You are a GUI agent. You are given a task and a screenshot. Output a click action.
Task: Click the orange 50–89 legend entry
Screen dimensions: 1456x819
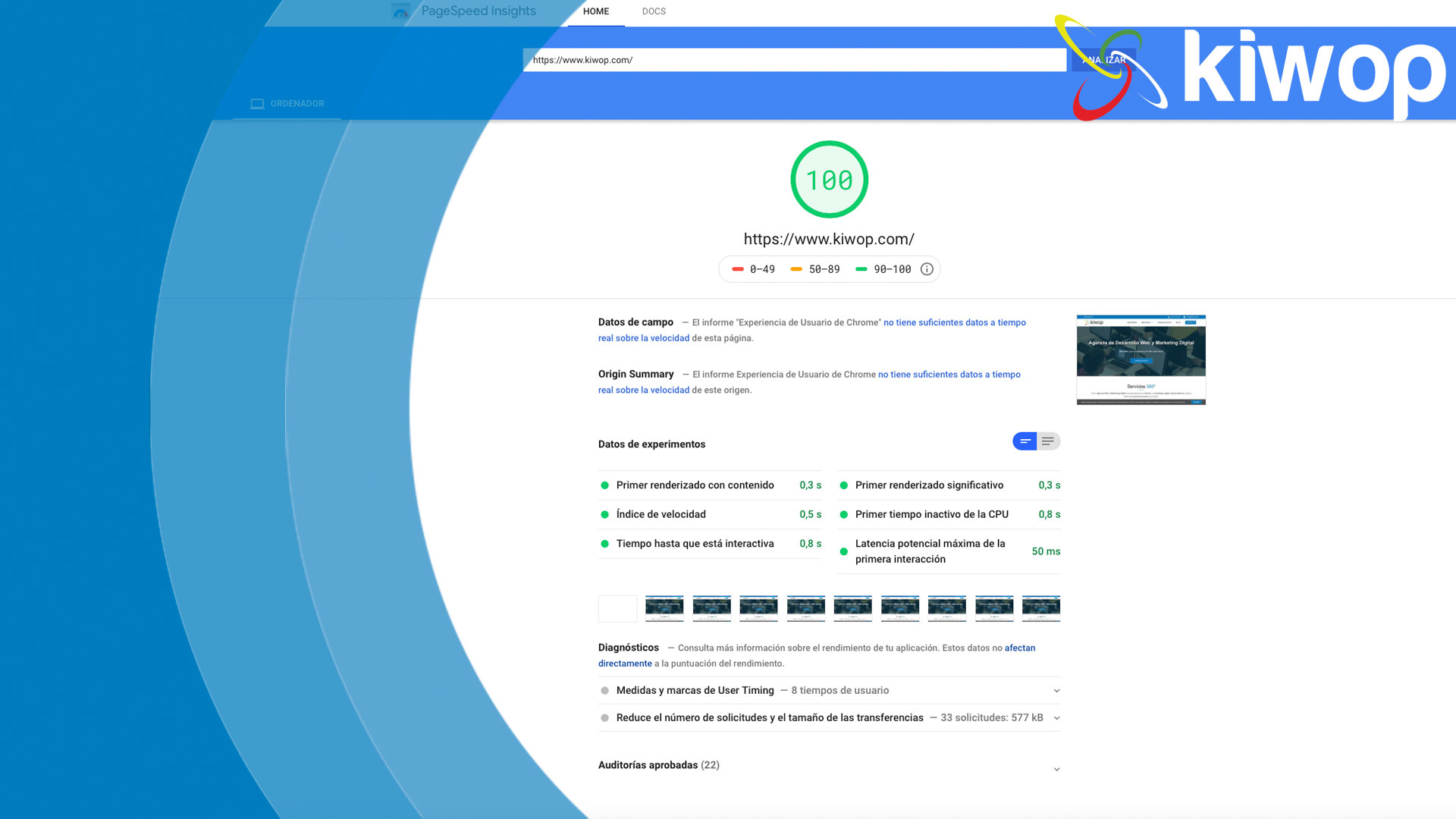pos(815,269)
